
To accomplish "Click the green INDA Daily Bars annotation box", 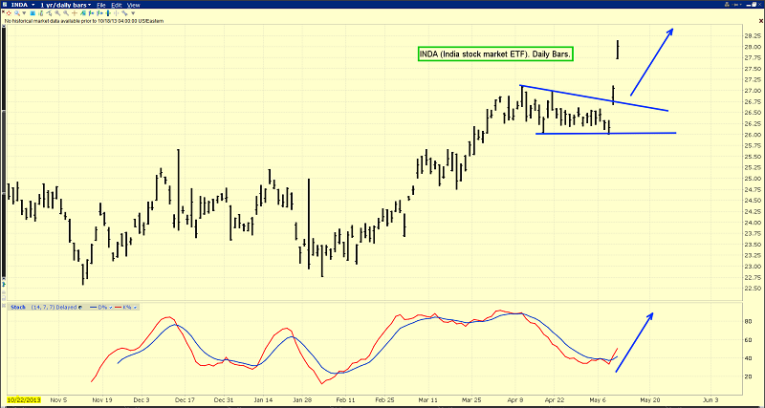I will pyautogui.click(x=495, y=53).
